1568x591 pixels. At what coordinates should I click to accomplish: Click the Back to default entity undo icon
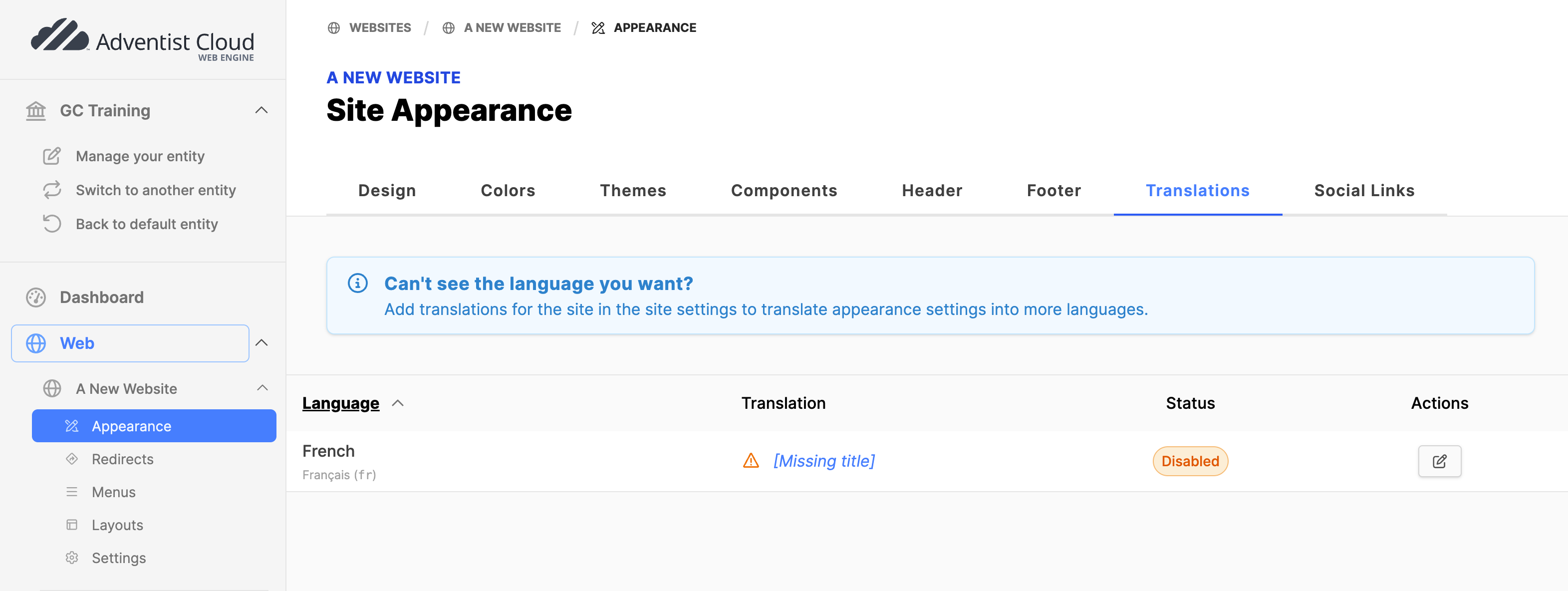coord(52,224)
